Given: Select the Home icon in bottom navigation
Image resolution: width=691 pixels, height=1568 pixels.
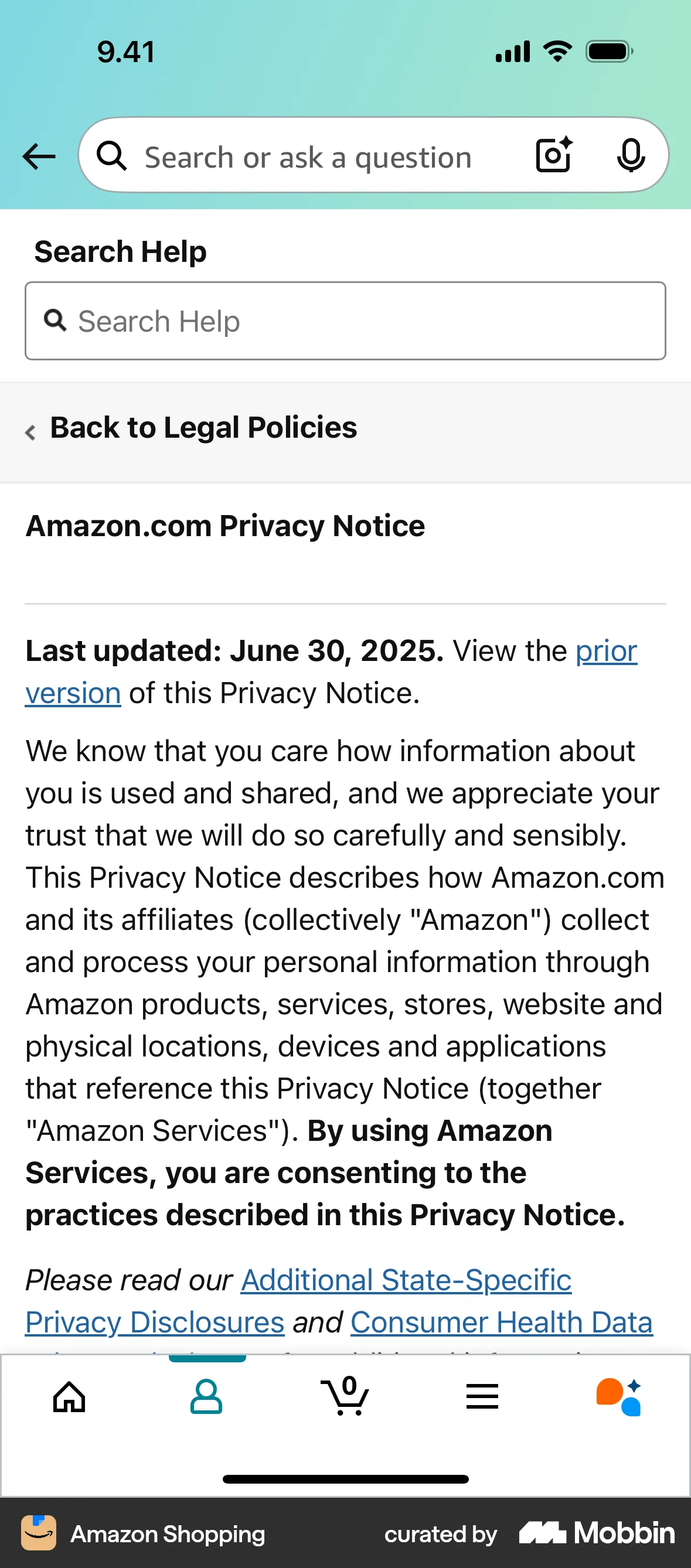Looking at the screenshot, I should [69, 1396].
